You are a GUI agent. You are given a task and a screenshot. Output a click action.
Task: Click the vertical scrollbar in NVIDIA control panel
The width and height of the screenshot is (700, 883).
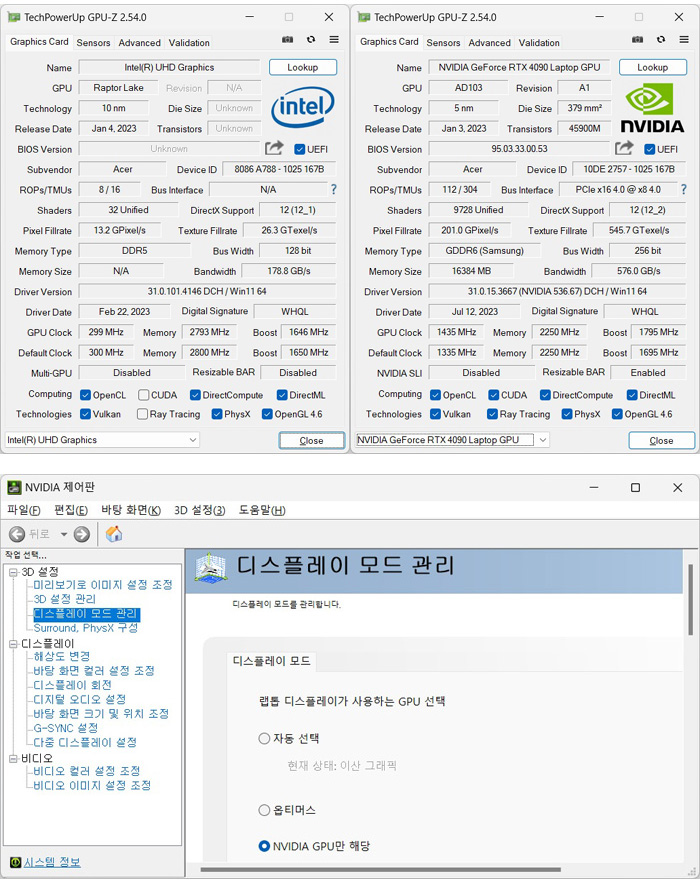691,600
